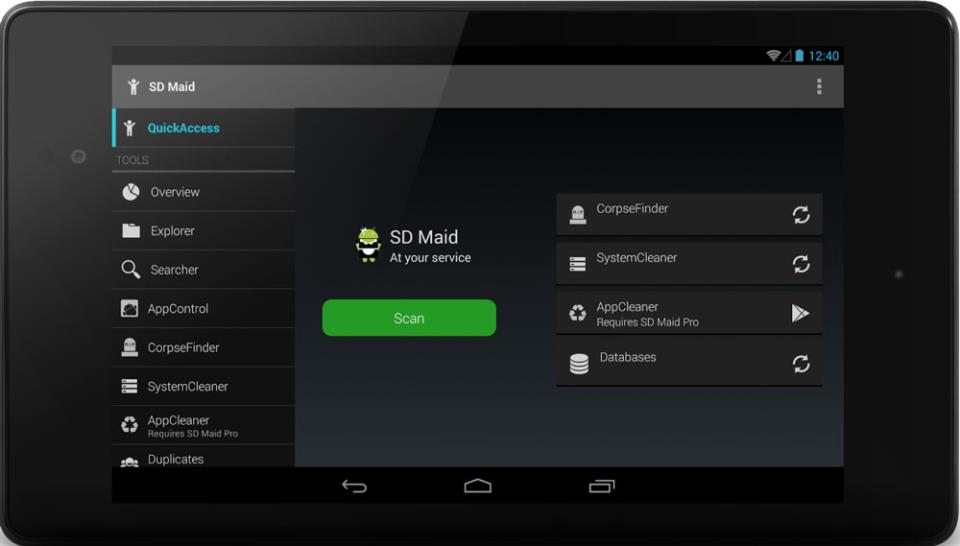
Task: Click the Duplicates icon in sidebar
Action: pos(129,463)
